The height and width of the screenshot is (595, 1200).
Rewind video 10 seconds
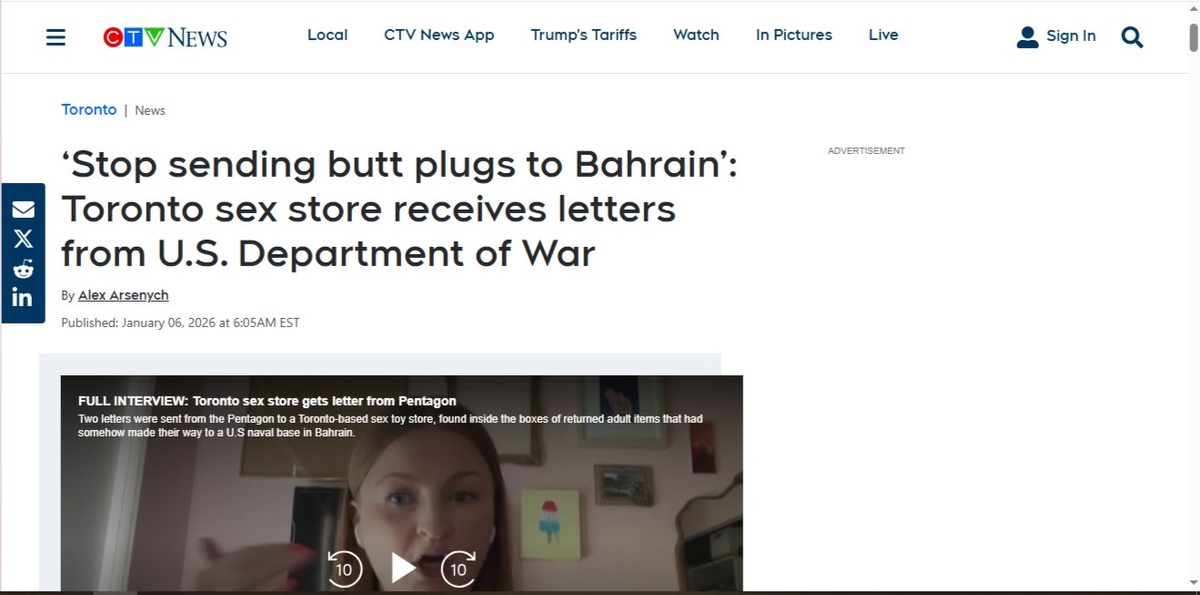click(344, 569)
